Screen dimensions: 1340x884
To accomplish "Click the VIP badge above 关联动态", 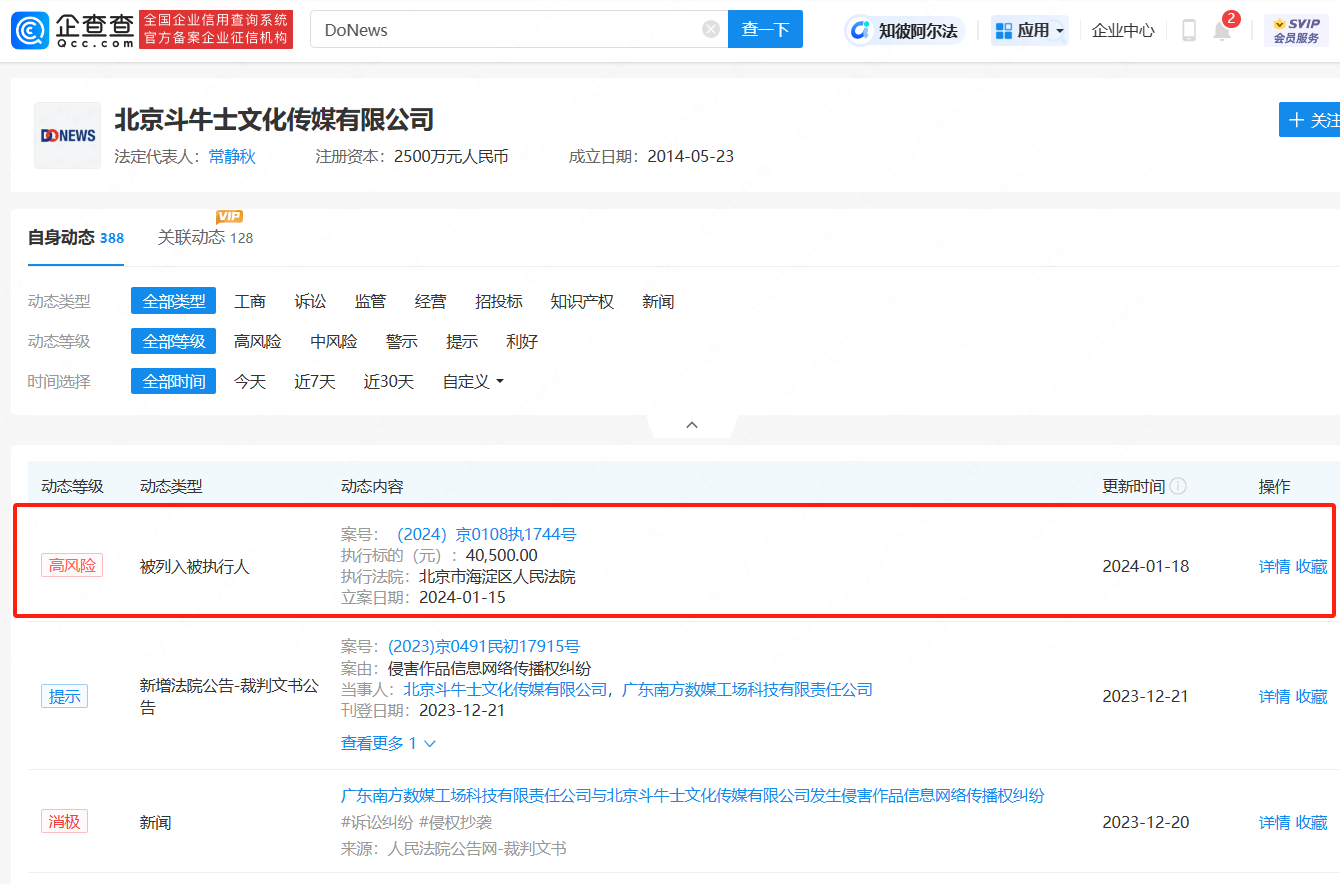I will (229, 216).
